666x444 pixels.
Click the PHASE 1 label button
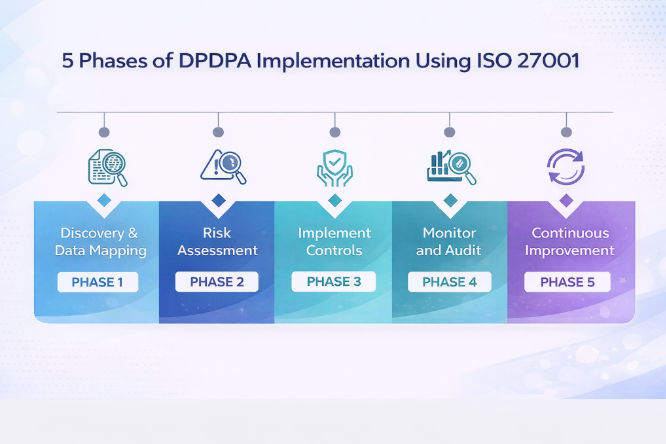(x=98, y=282)
